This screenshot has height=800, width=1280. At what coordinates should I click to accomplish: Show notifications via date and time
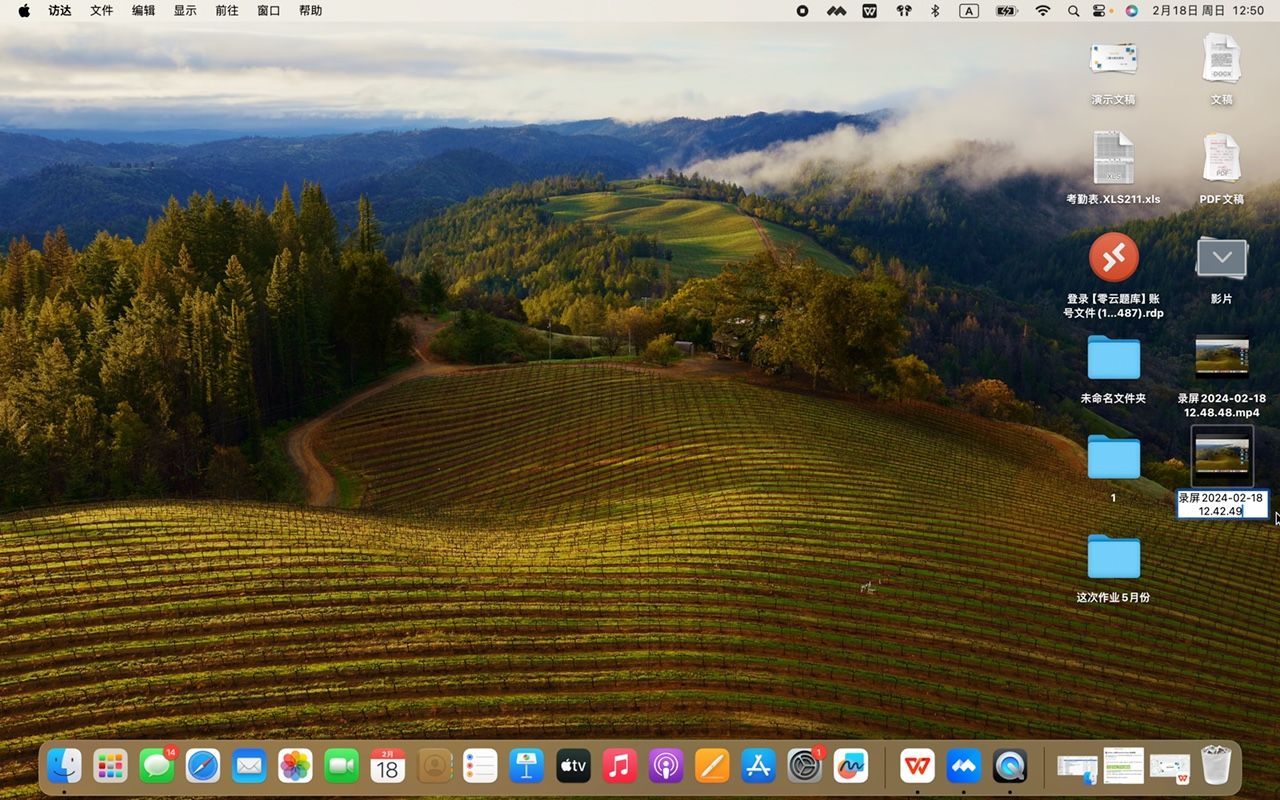coord(1208,10)
